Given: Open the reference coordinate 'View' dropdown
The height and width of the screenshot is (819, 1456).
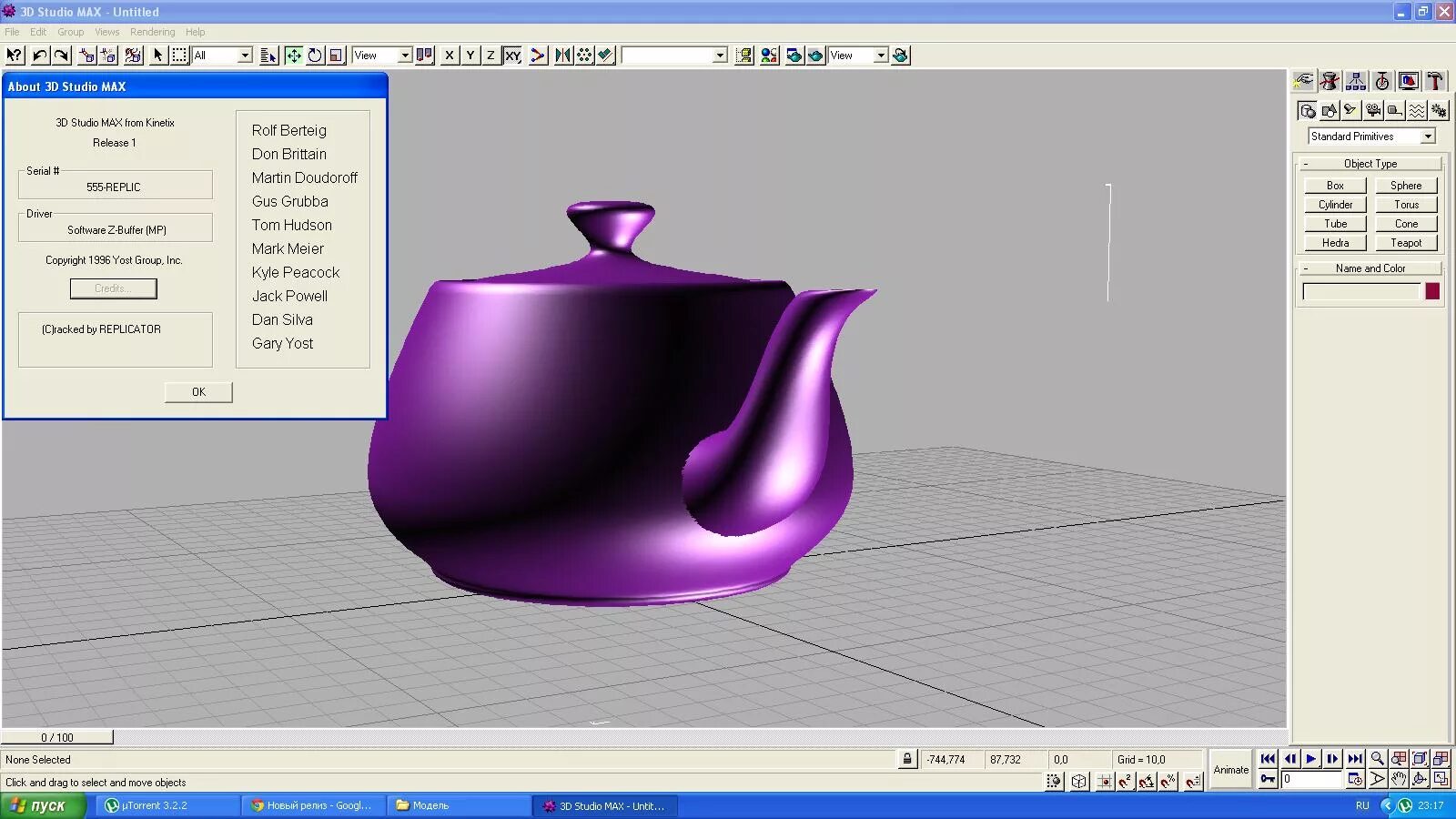Looking at the screenshot, I should 382,56.
